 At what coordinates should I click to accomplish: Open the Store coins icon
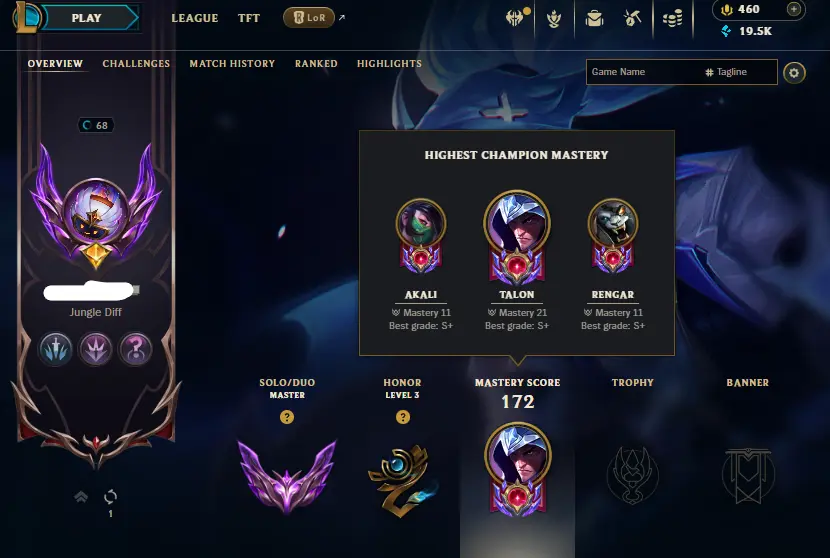pos(673,19)
